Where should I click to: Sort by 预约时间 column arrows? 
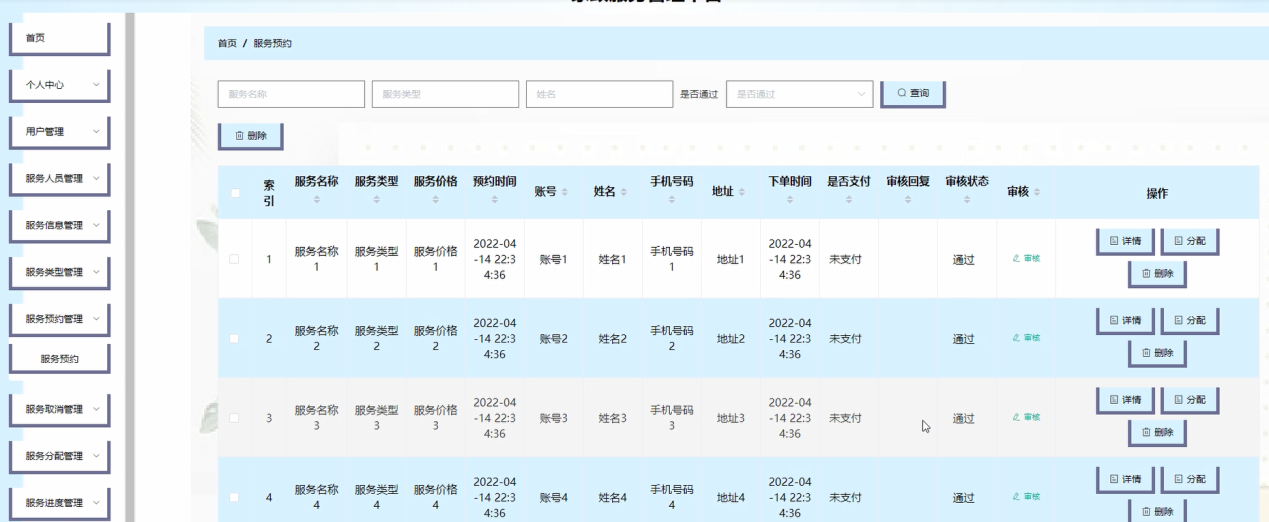pos(494,201)
